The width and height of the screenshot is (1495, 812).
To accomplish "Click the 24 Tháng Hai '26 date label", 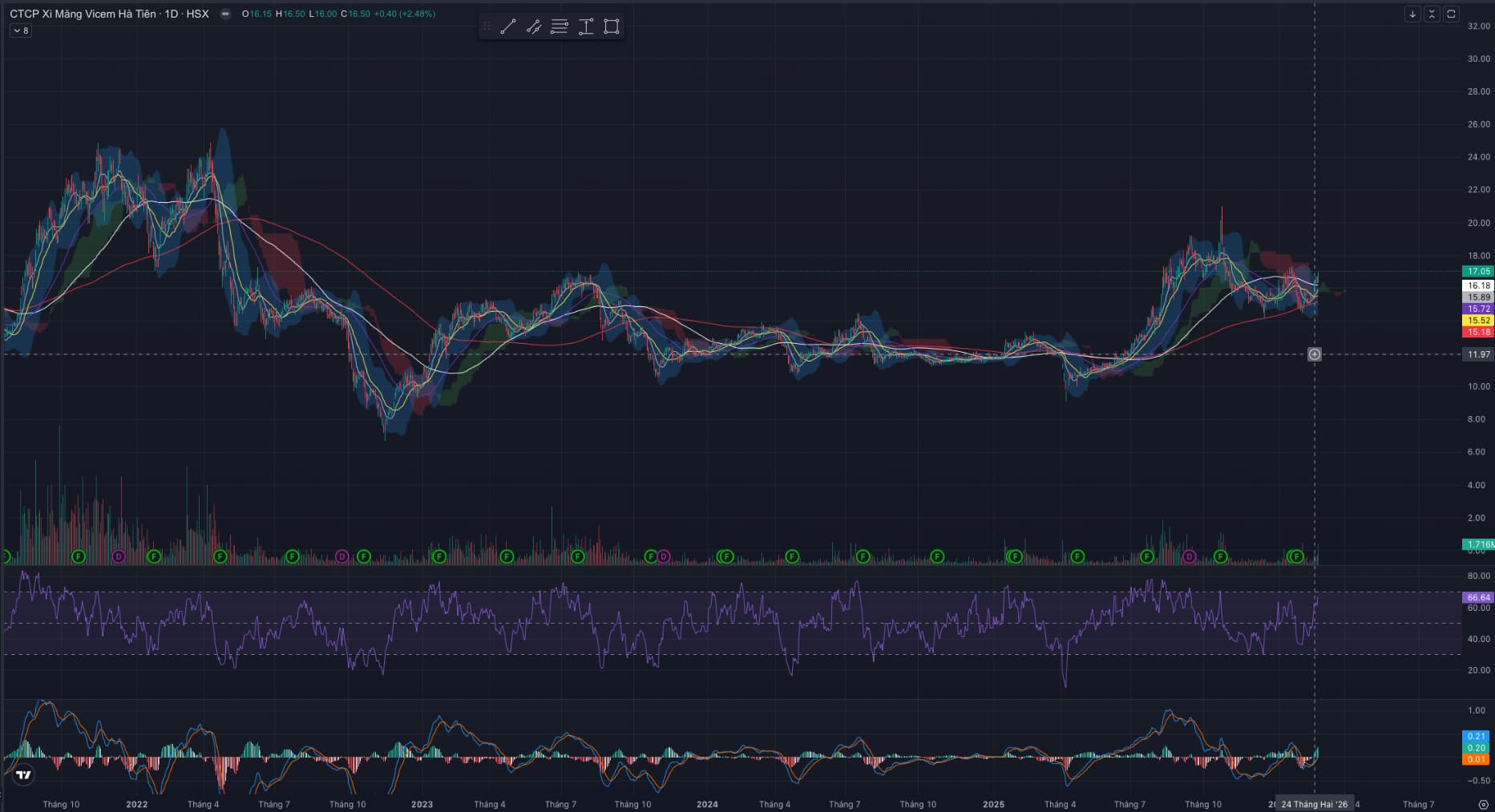I will (1315, 804).
